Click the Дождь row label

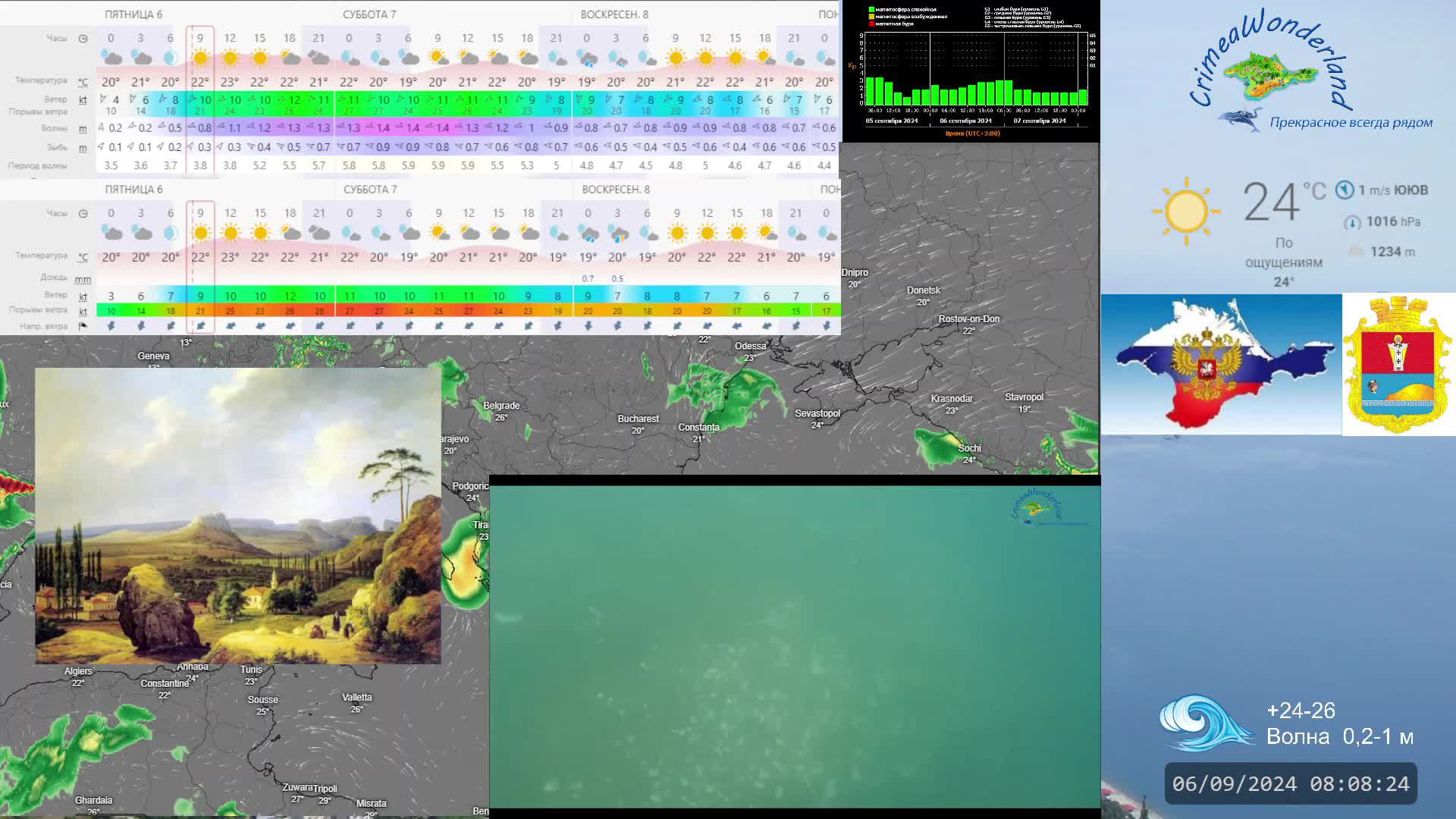pos(54,278)
